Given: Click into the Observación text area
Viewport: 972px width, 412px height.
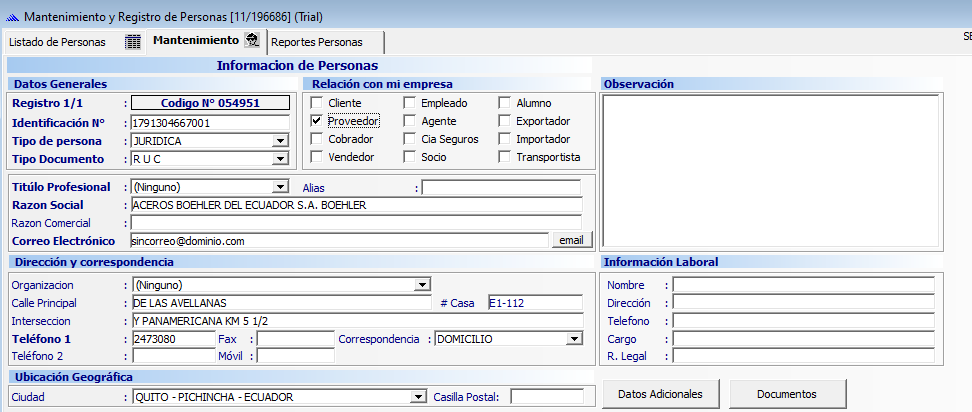Looking at the screenshot, I should [x=770, y=170].
